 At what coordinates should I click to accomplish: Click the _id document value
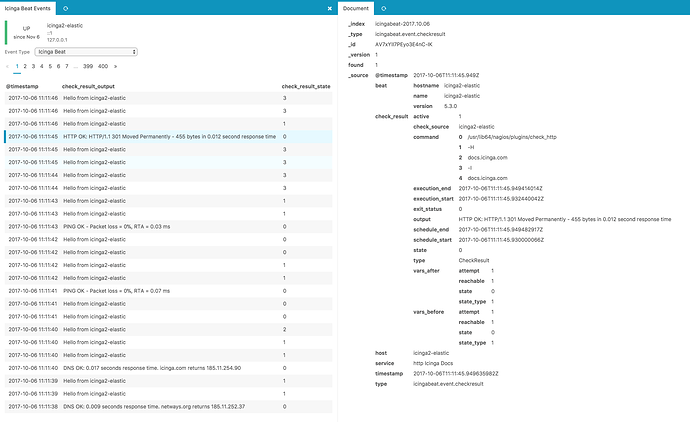click(404, 44)
